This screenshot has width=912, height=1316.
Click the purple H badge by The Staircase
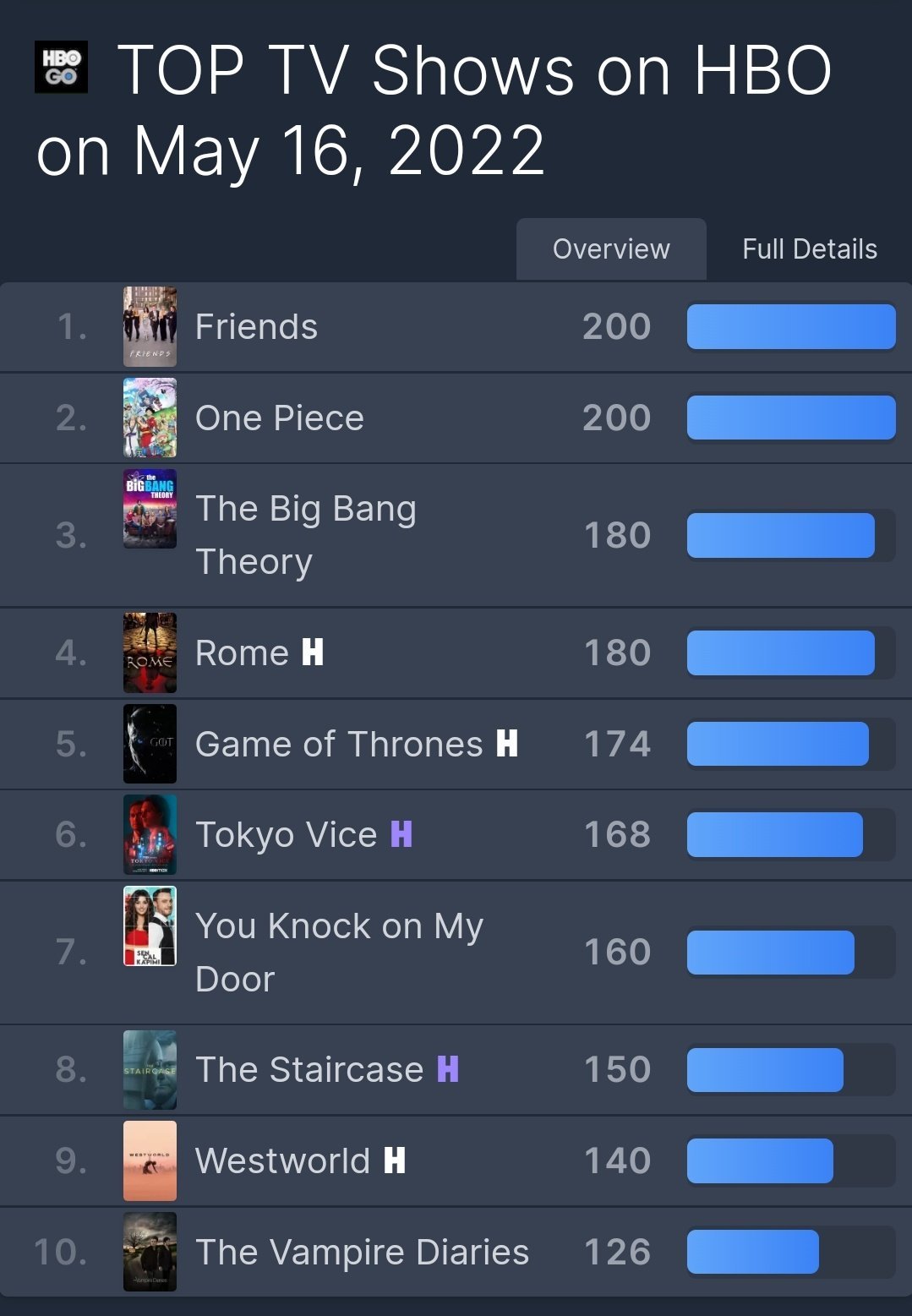[x=448, y=1069]
